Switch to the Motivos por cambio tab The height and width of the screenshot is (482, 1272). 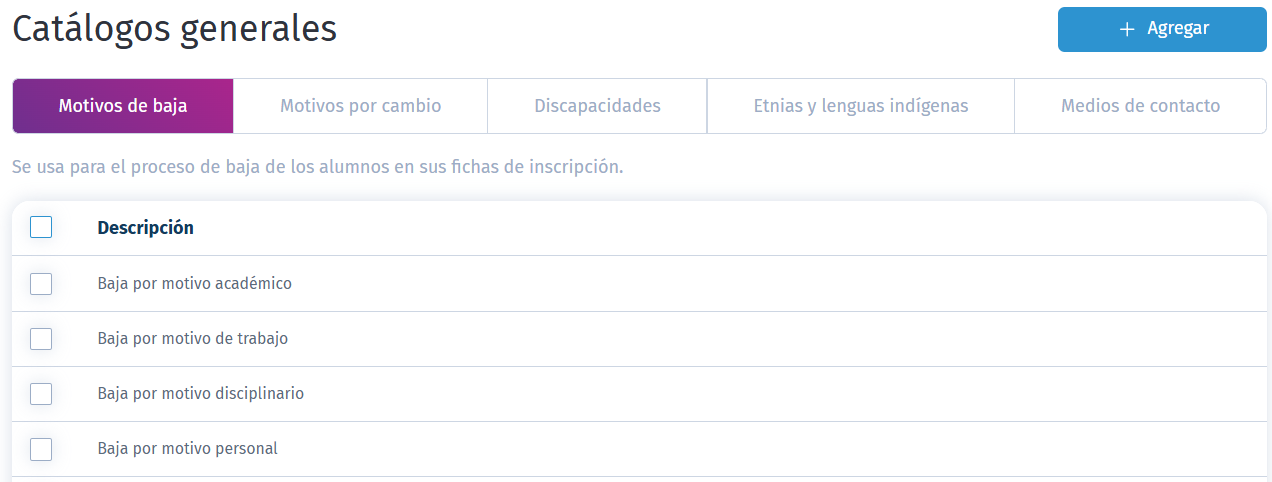(x=360, y=106)
